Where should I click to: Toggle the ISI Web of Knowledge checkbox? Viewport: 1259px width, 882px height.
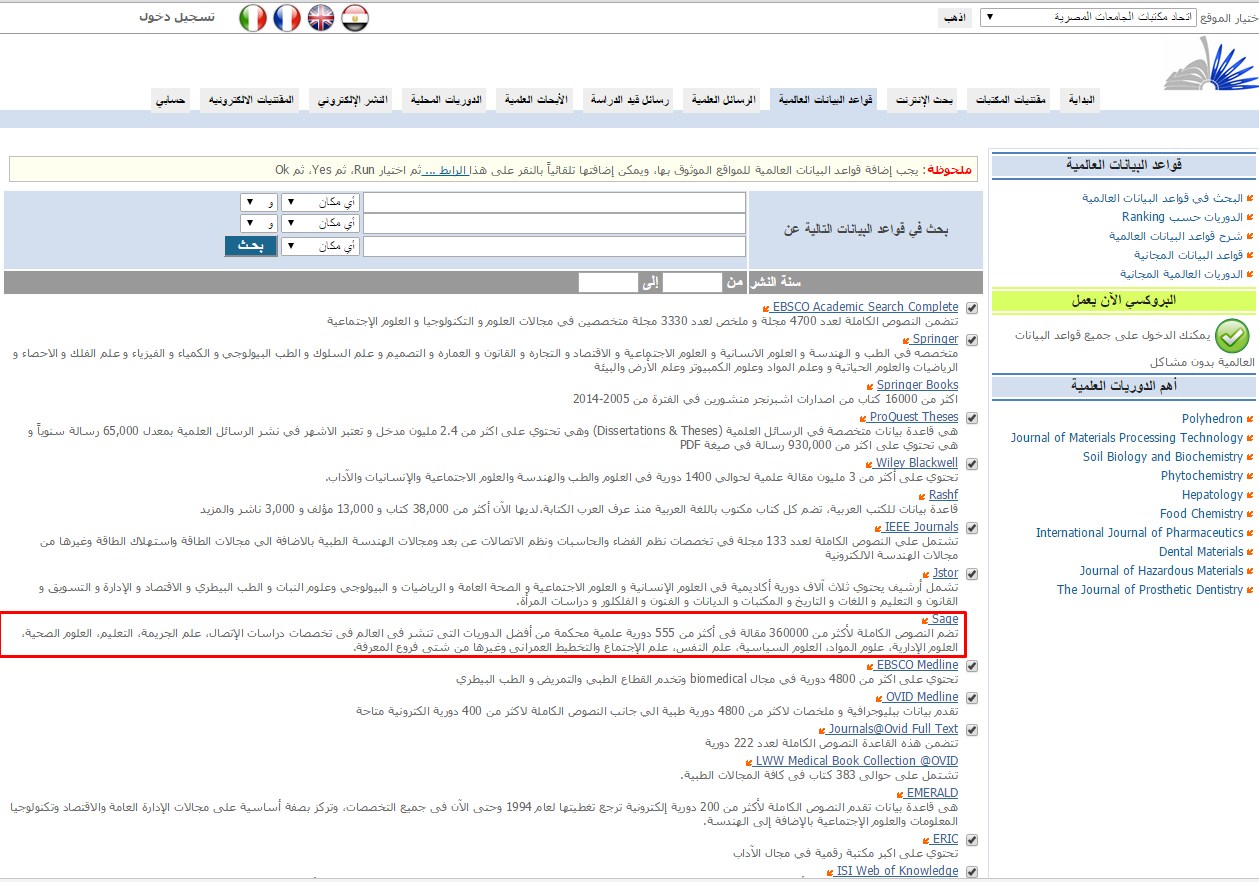click(x=972, y=872)
